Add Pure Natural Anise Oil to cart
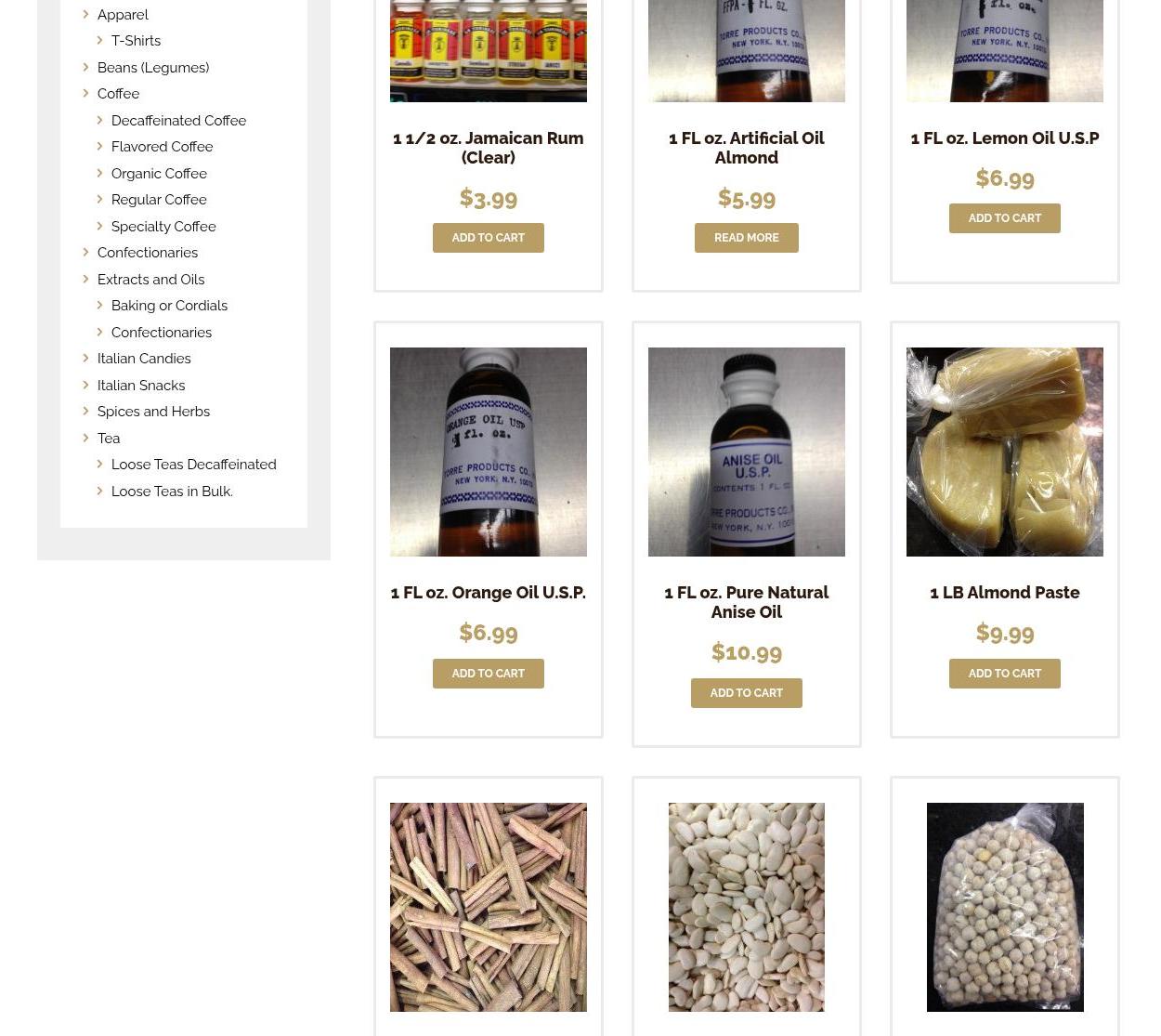This screenshot has width=1161, height=1036. tap(747, 693)
